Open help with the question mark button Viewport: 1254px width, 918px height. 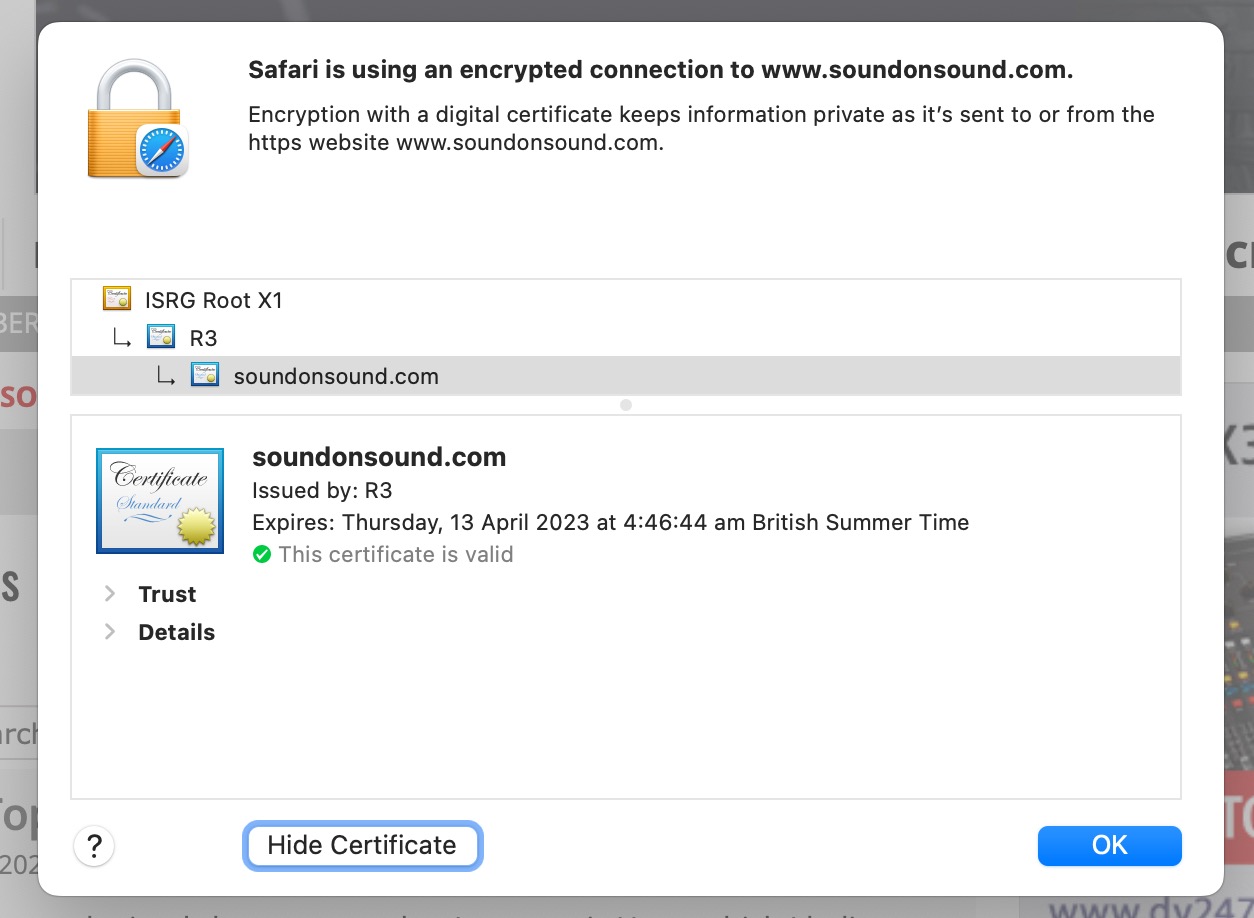[x=94, y=846]
